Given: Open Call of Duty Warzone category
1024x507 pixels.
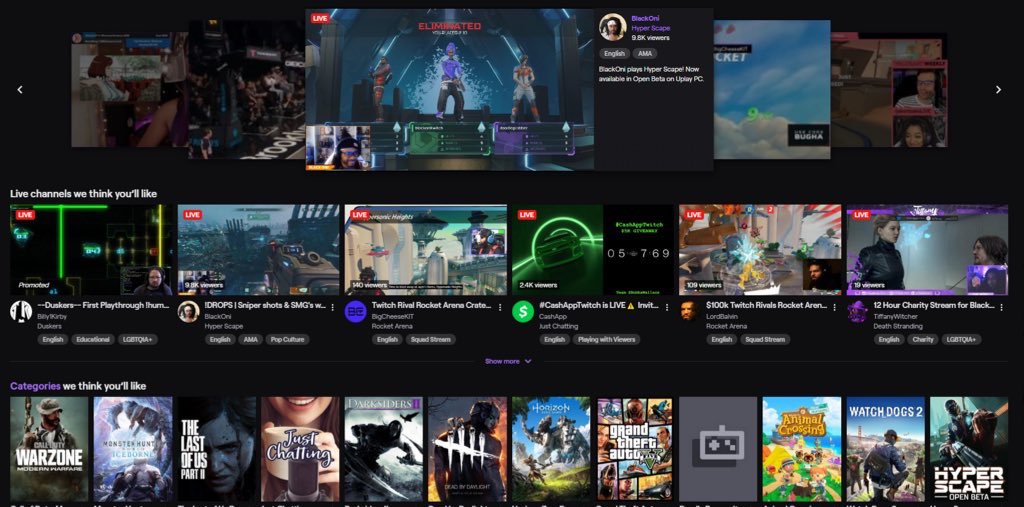Looking at the screenshot, I should click(49, 449).
